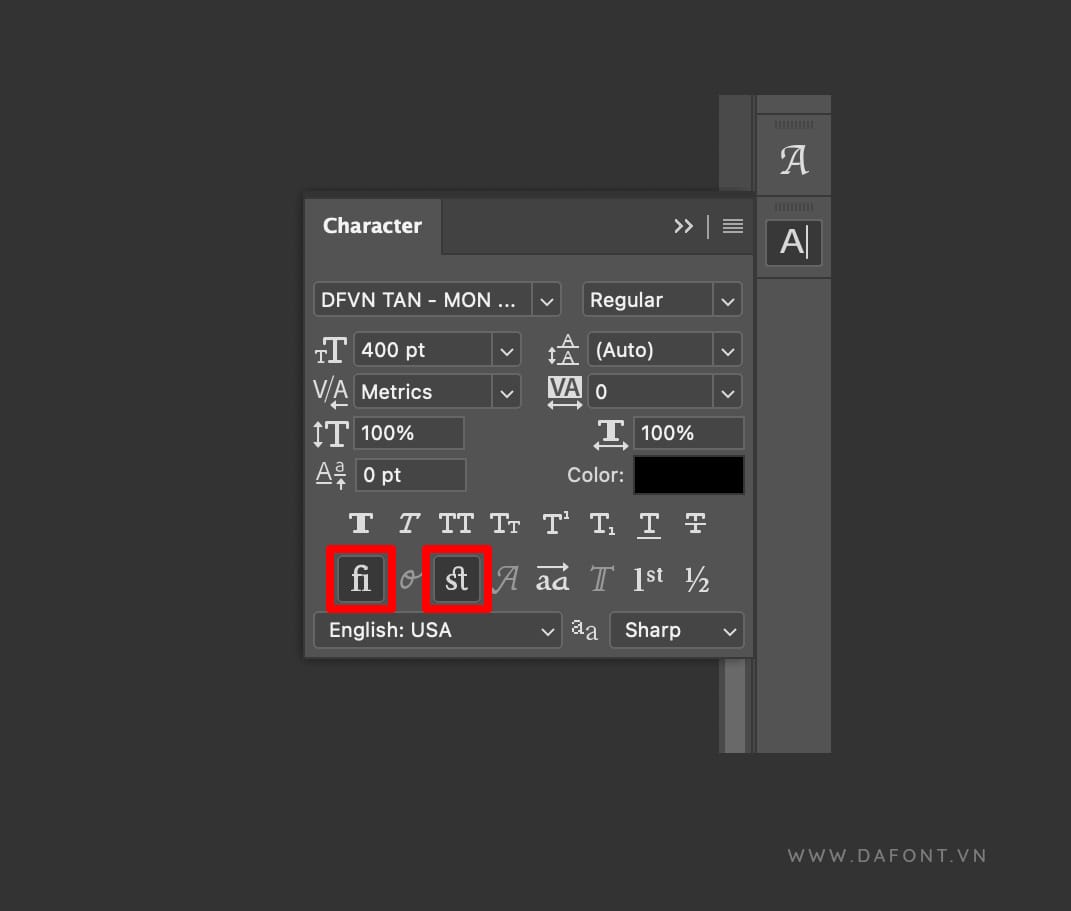The width and height of the screenshot is (1071, 911).
Task: Toggle Small Caps formatting
Action: [x=504, y=523]
